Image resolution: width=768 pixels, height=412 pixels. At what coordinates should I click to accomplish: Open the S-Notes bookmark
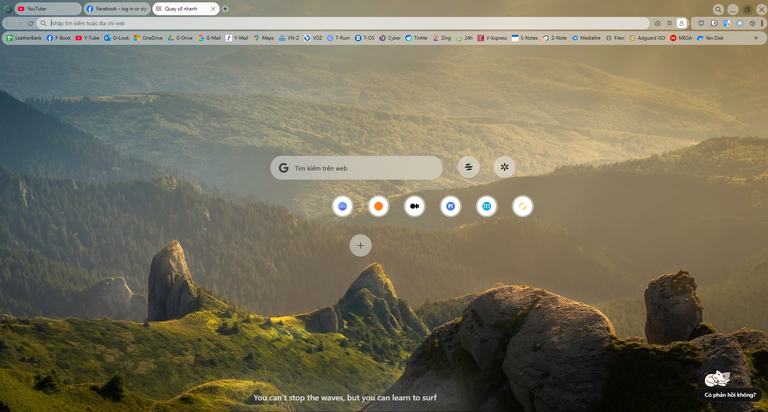tap(525, 38)
